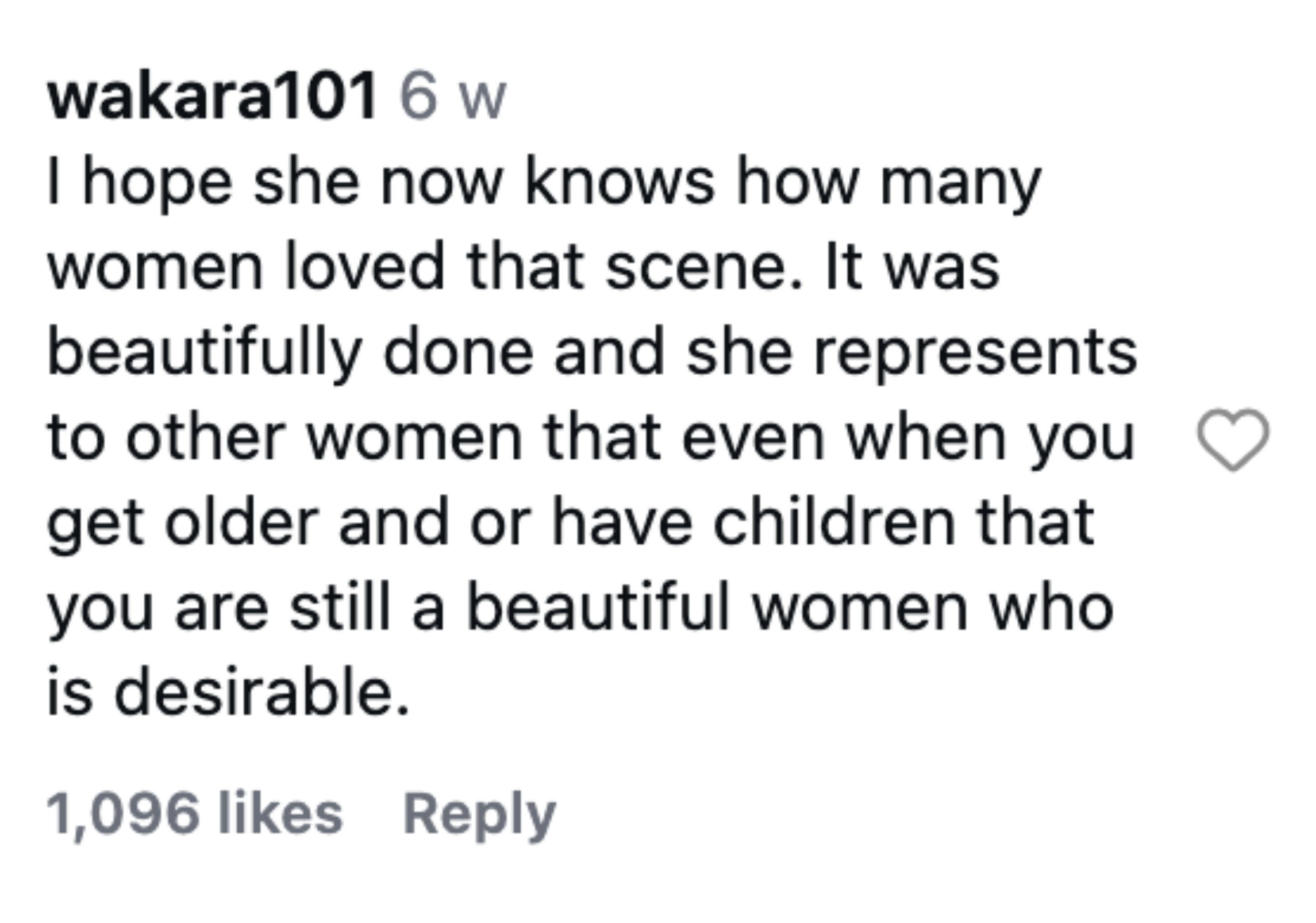Screen dimensions: 1316x923
Task: Open wakara101's profile from the username
Action: pos(212,96)
